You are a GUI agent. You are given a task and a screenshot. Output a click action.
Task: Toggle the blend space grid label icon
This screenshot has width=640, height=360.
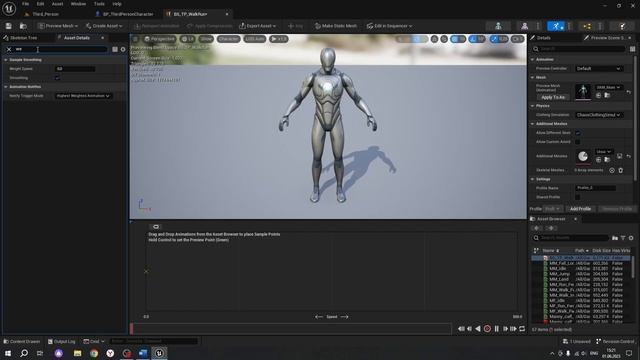pos(156,227)
